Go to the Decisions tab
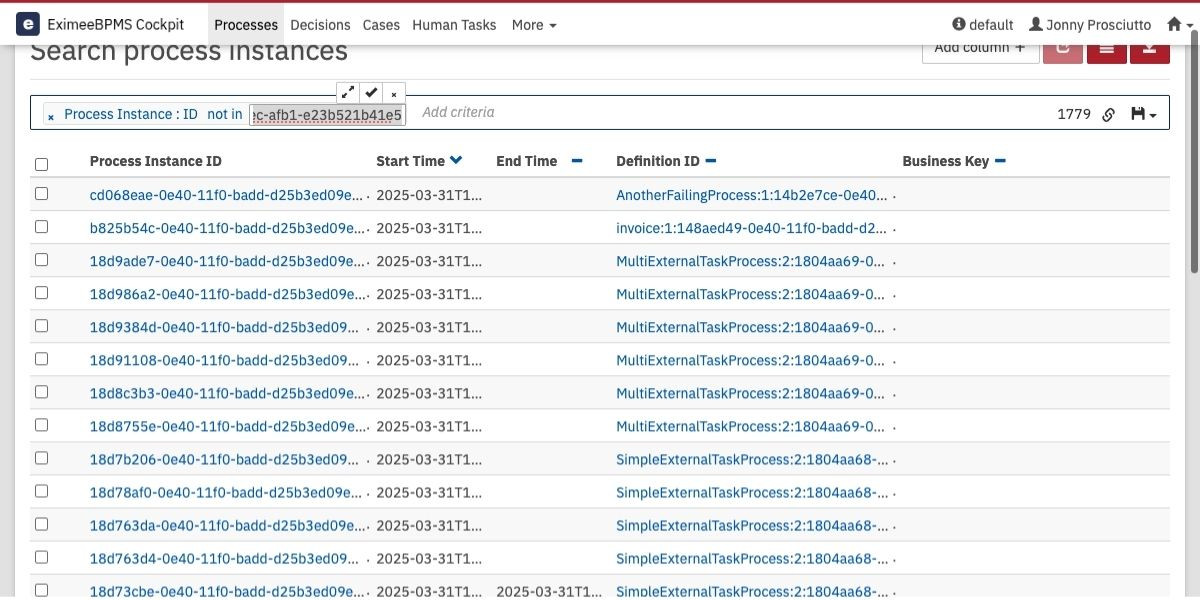The height and width of the screenshot is (600, 1200). (320, 25)
